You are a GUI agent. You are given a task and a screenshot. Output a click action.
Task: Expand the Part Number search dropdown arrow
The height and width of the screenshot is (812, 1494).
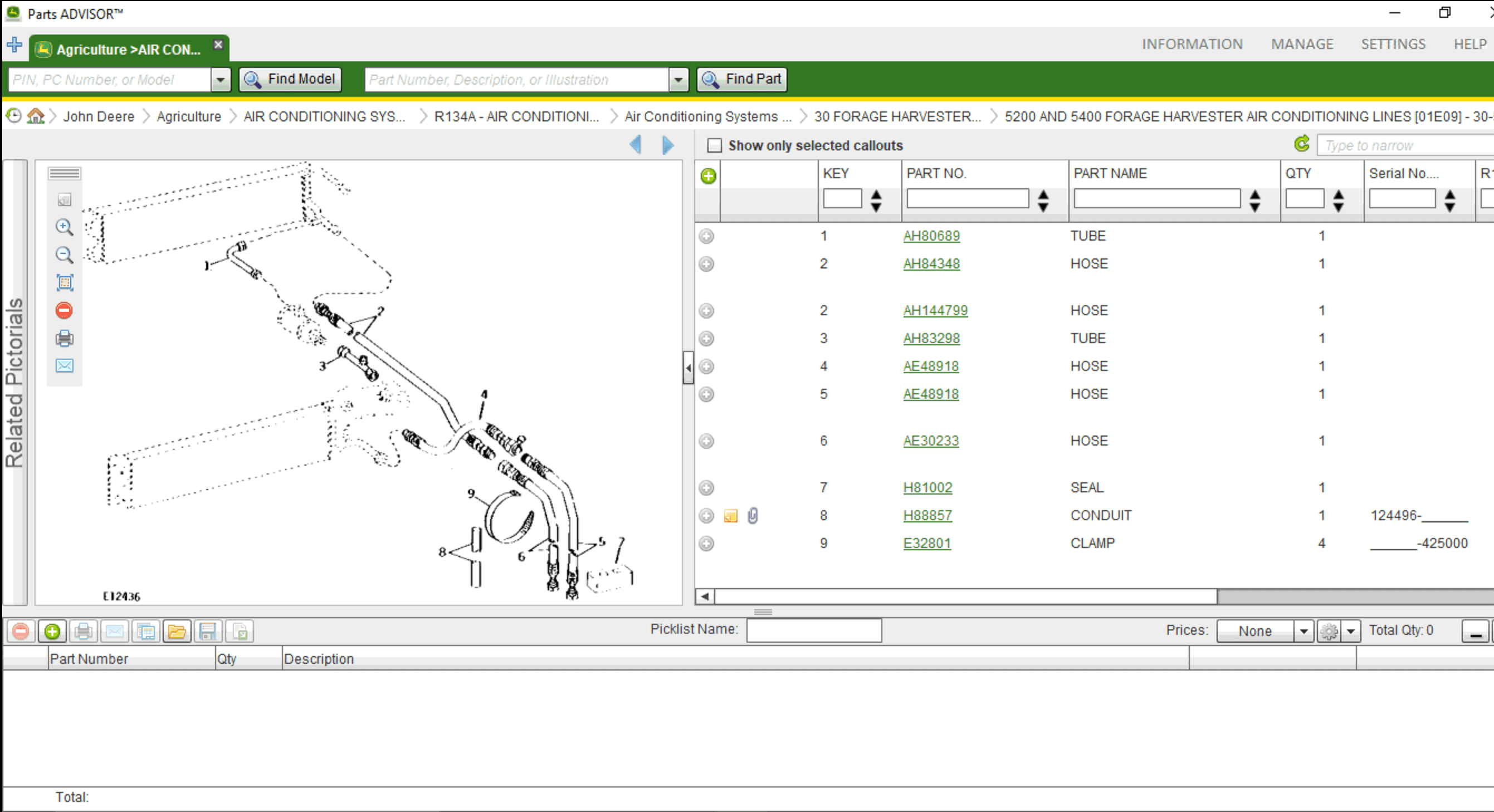click(678, 80)
